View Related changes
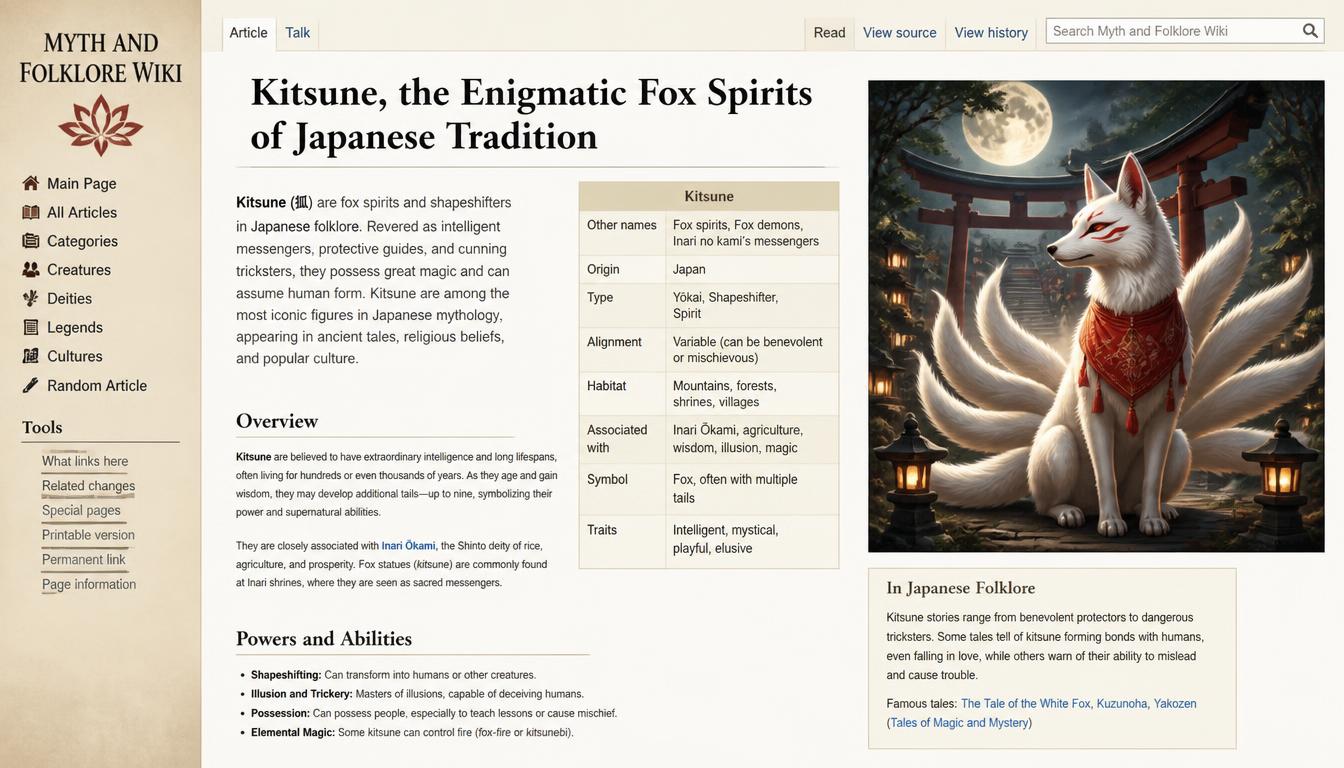Screen dimensions: 1344x768 [x=88, y=486]
